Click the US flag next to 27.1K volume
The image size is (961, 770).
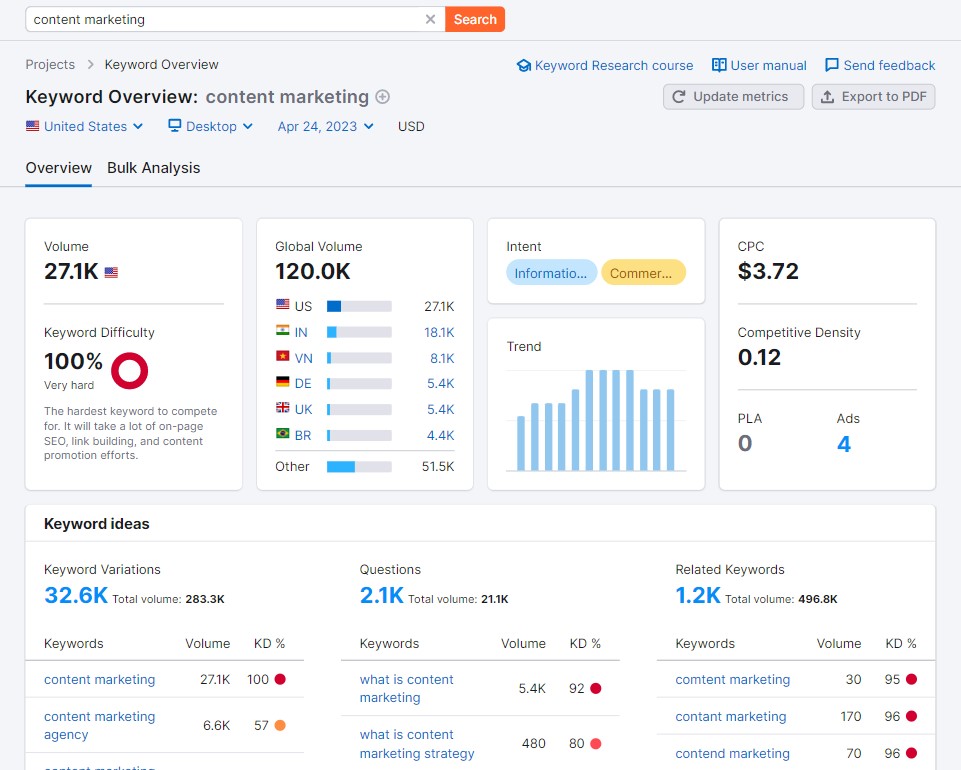(x=111, y=272)
